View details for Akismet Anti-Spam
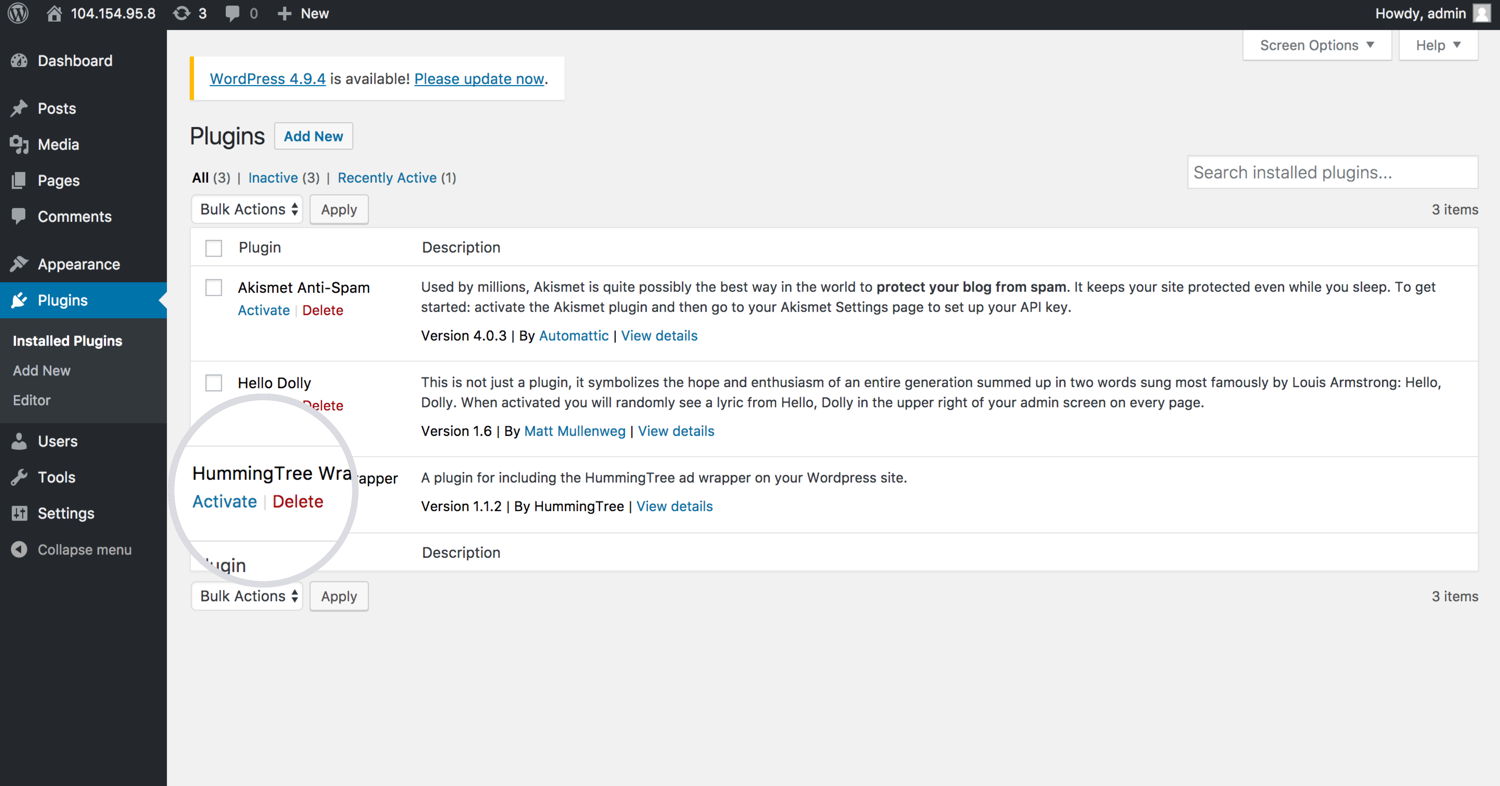The image size is (1500, 786). [x=659, y=336]
